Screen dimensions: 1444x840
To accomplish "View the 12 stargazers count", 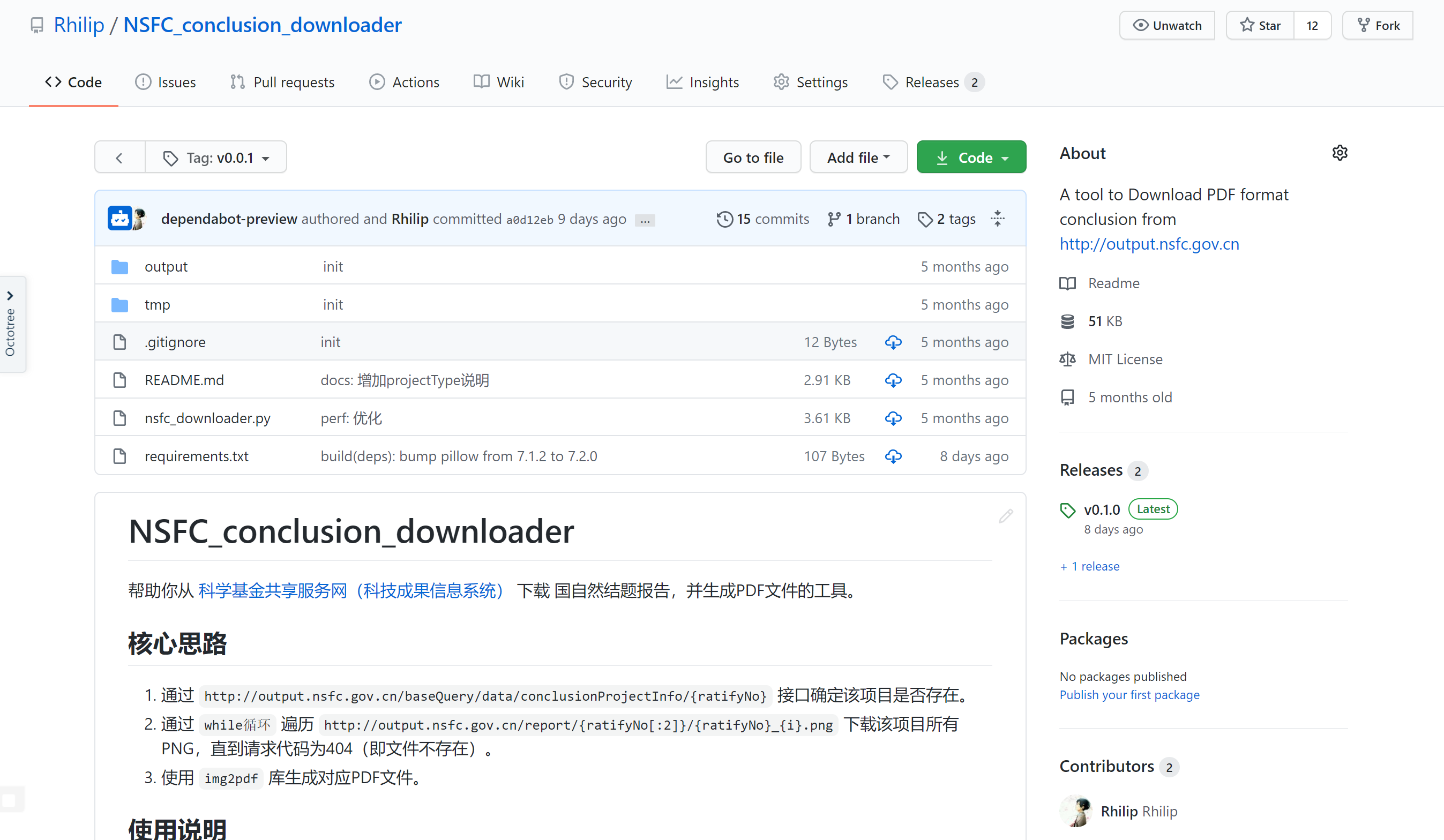I will 1312,26.
